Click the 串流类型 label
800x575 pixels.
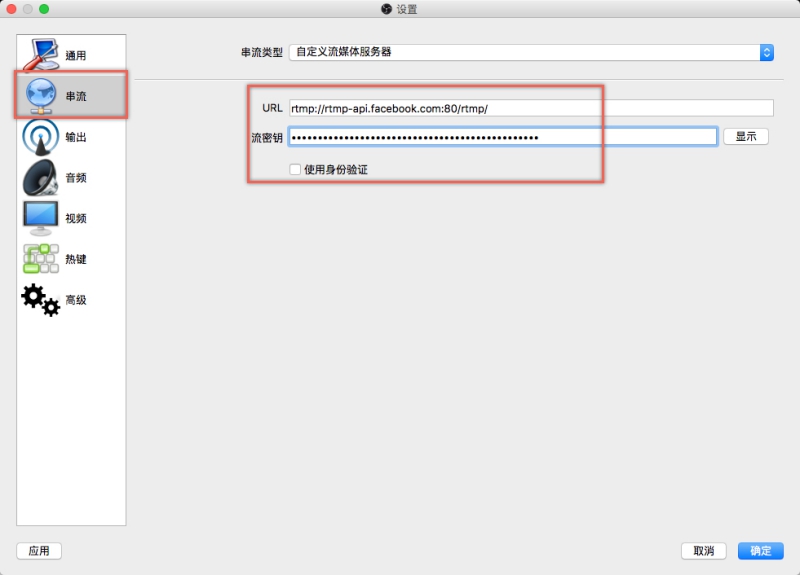click(262, 52)
